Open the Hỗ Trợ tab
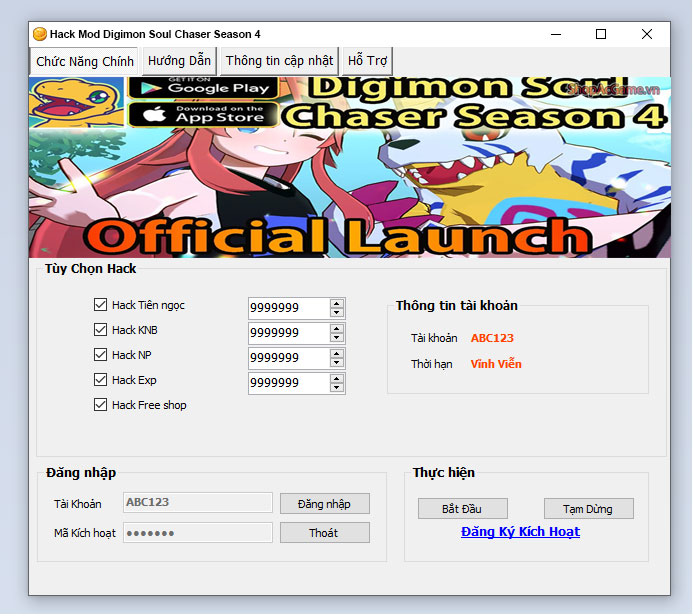The width and height of the screenshot is (693, 616). pos(367,61)
